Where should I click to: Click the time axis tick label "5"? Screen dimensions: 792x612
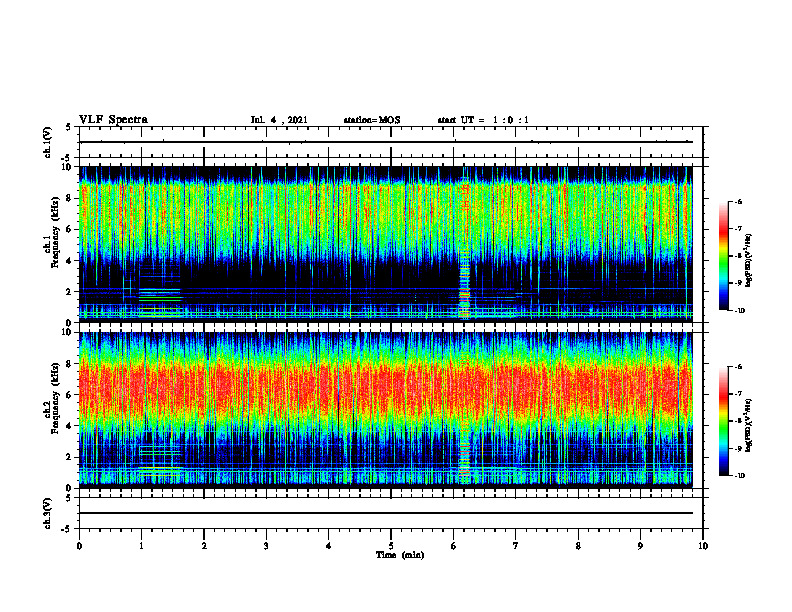tap(391, 546)
